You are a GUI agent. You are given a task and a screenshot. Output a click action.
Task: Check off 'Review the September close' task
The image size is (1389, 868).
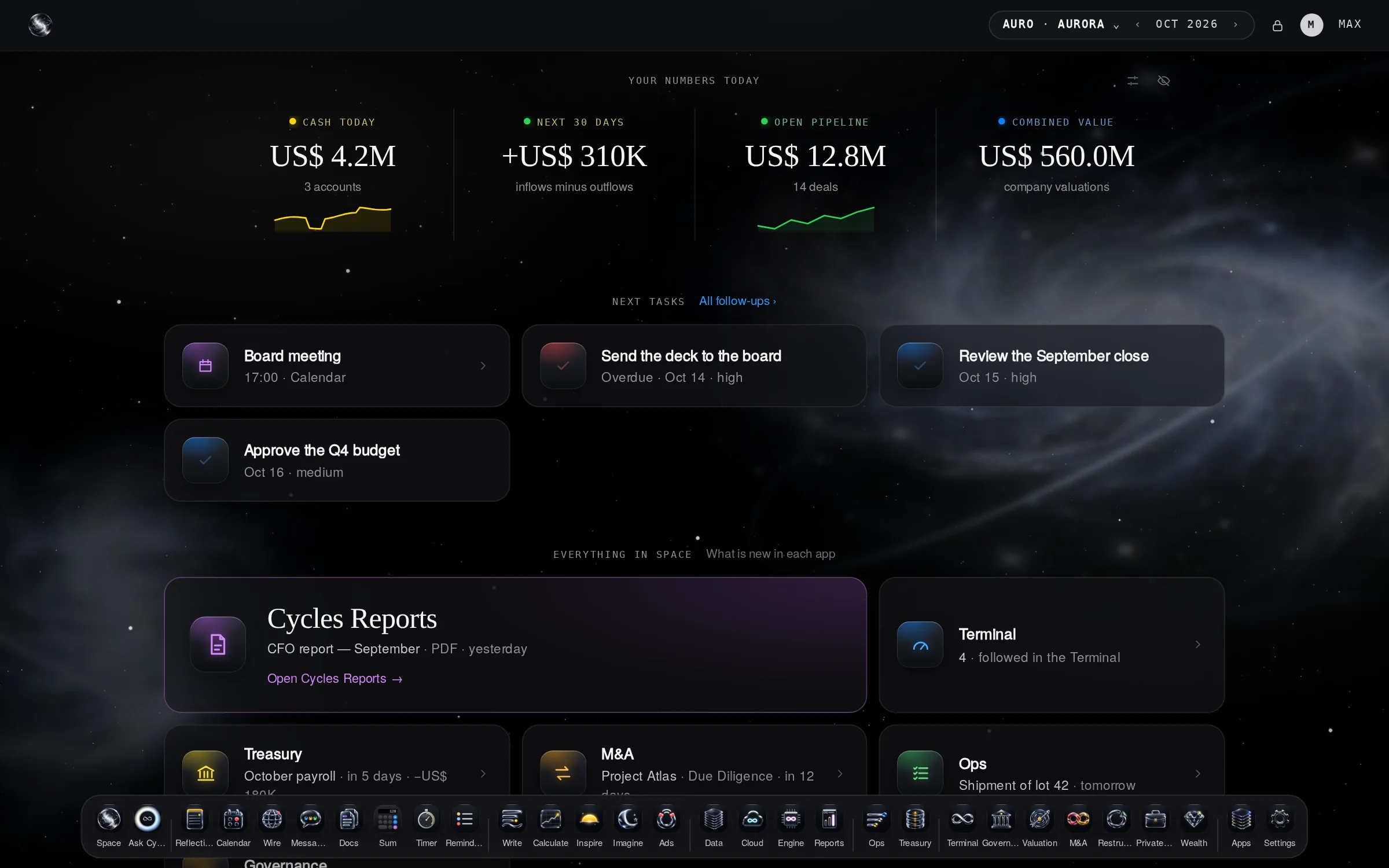click(920, 366)
